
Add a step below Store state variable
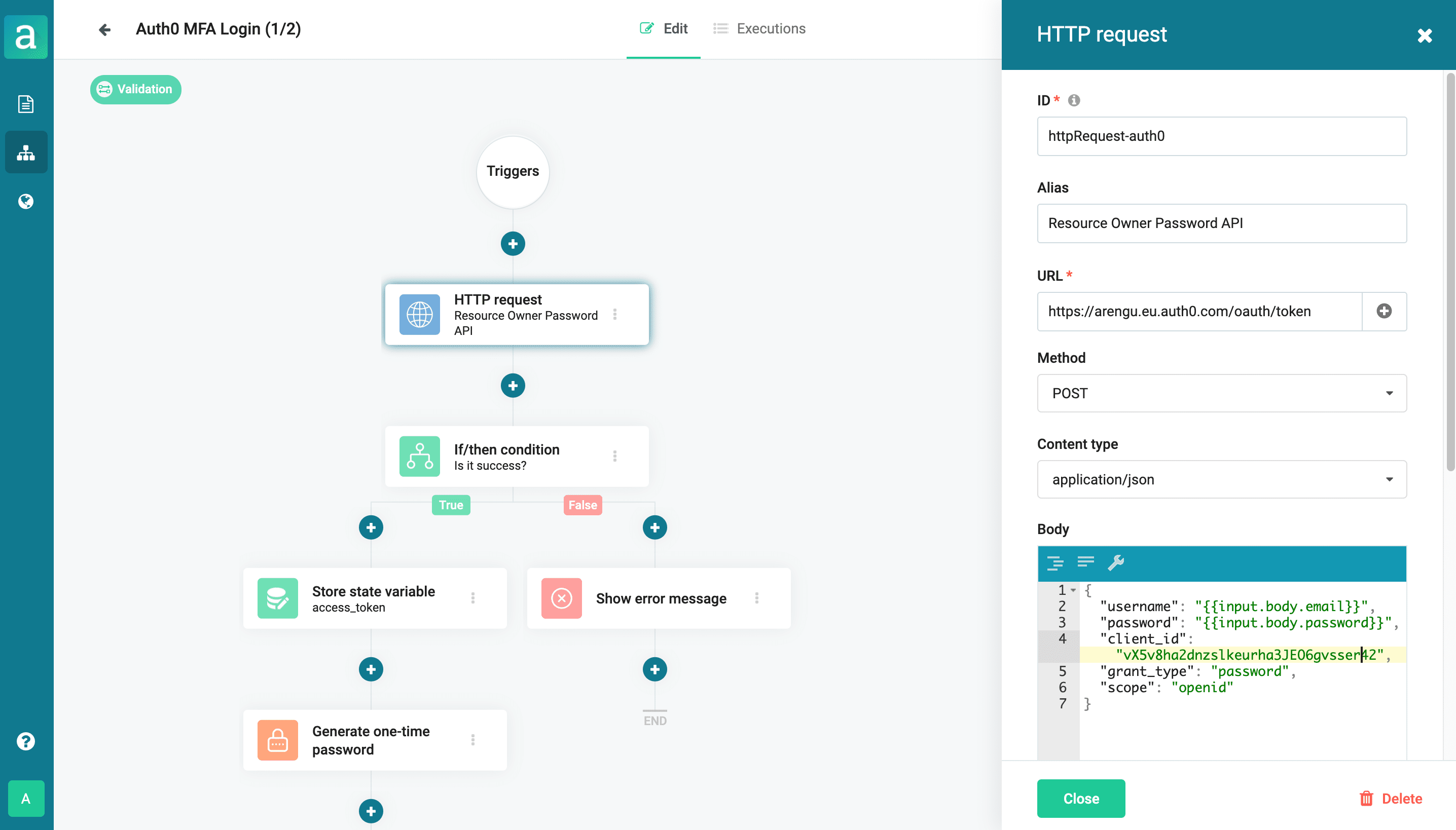(x=371, y=669)
